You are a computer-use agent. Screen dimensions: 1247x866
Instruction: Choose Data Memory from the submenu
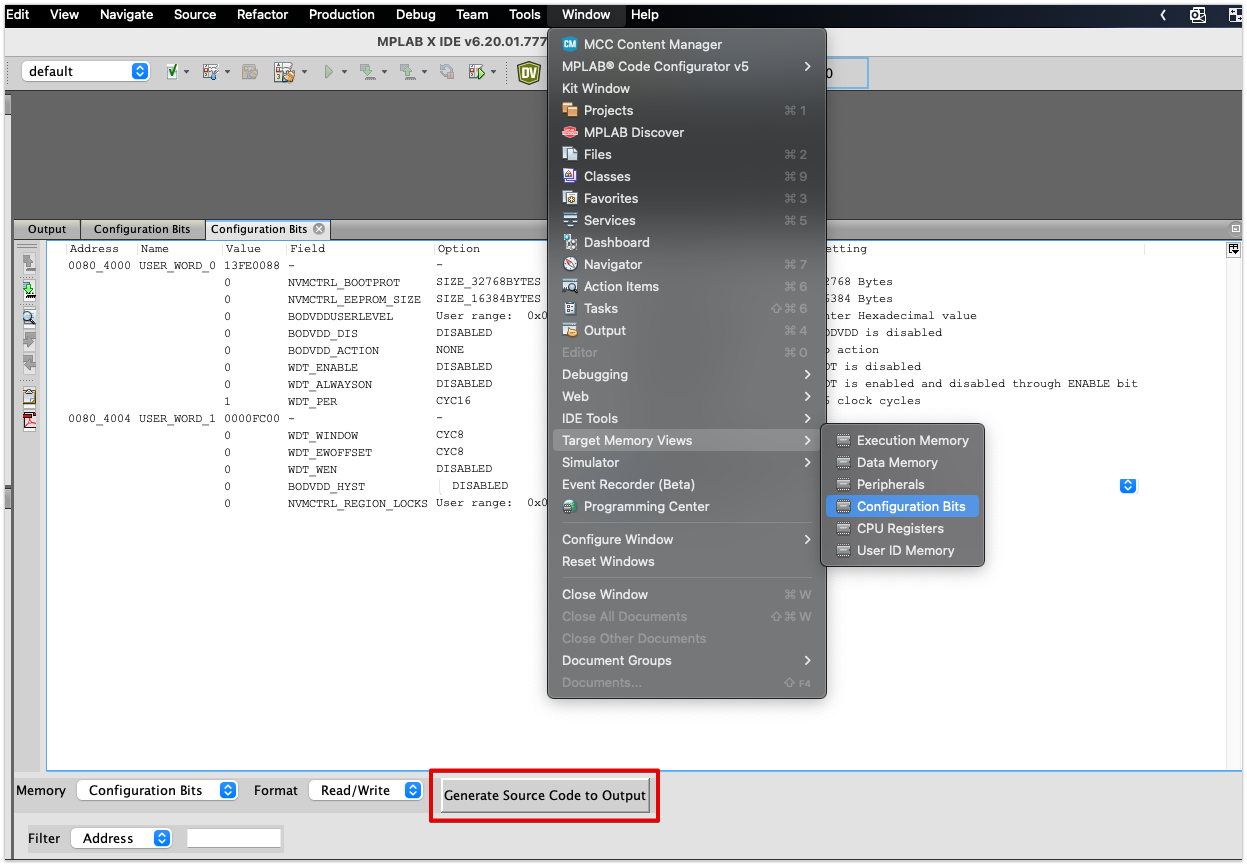[902, 462]
